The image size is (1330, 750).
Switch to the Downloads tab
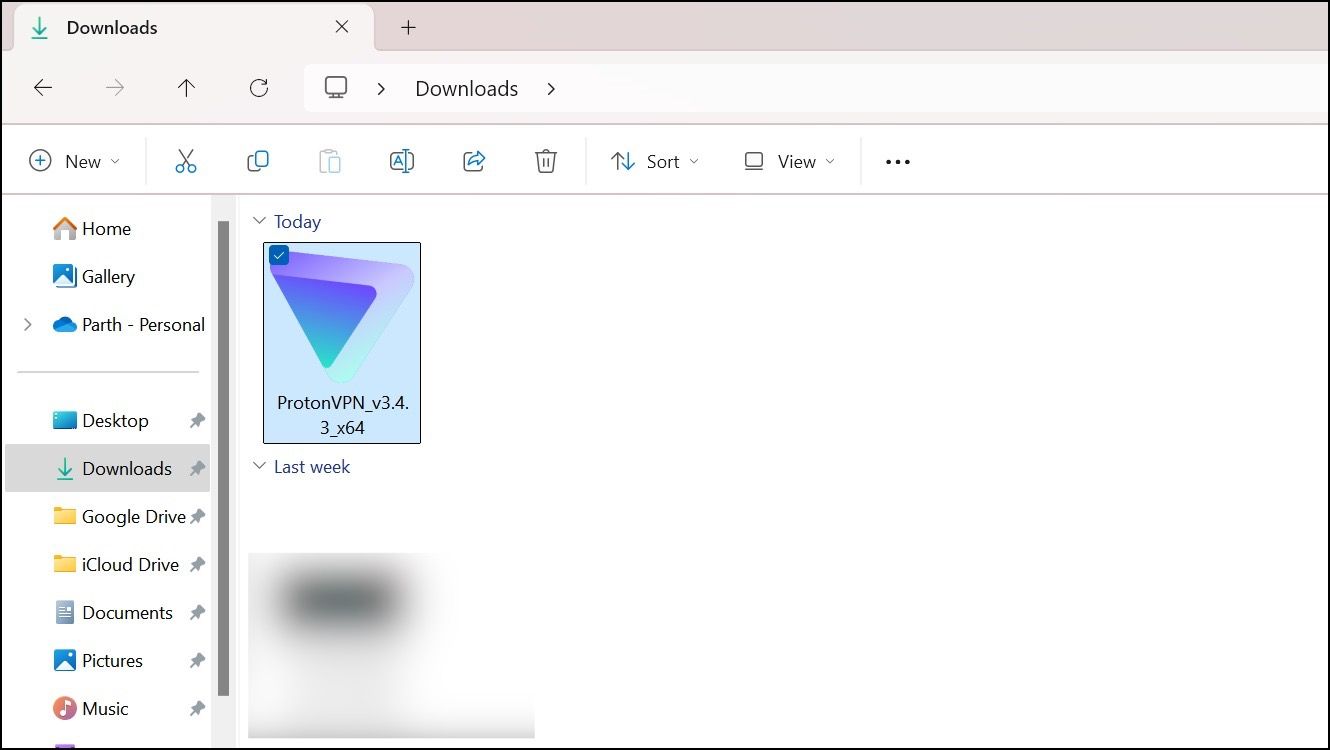(111, 28)
